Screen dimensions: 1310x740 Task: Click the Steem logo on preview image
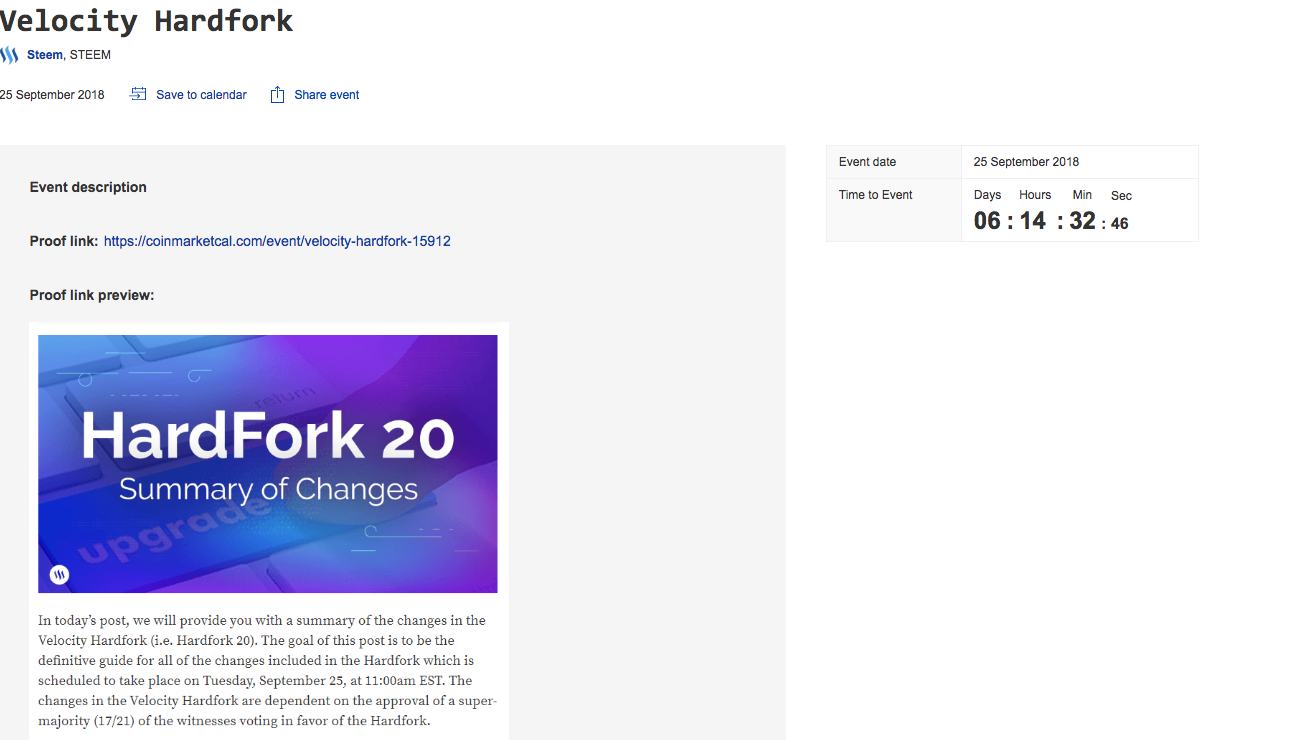pyautogui.click(x=60, y=574)
